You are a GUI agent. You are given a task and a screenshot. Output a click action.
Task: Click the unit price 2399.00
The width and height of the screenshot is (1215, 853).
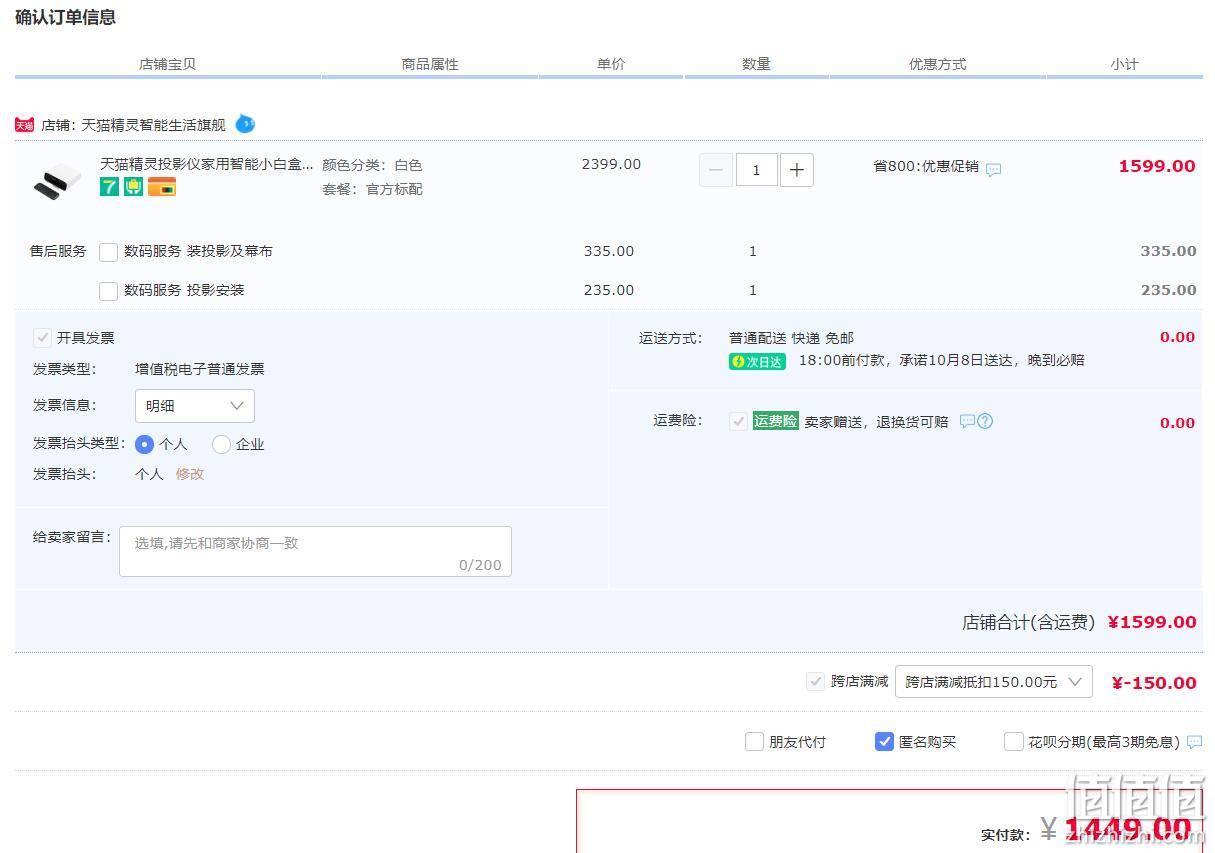point(611,164)
